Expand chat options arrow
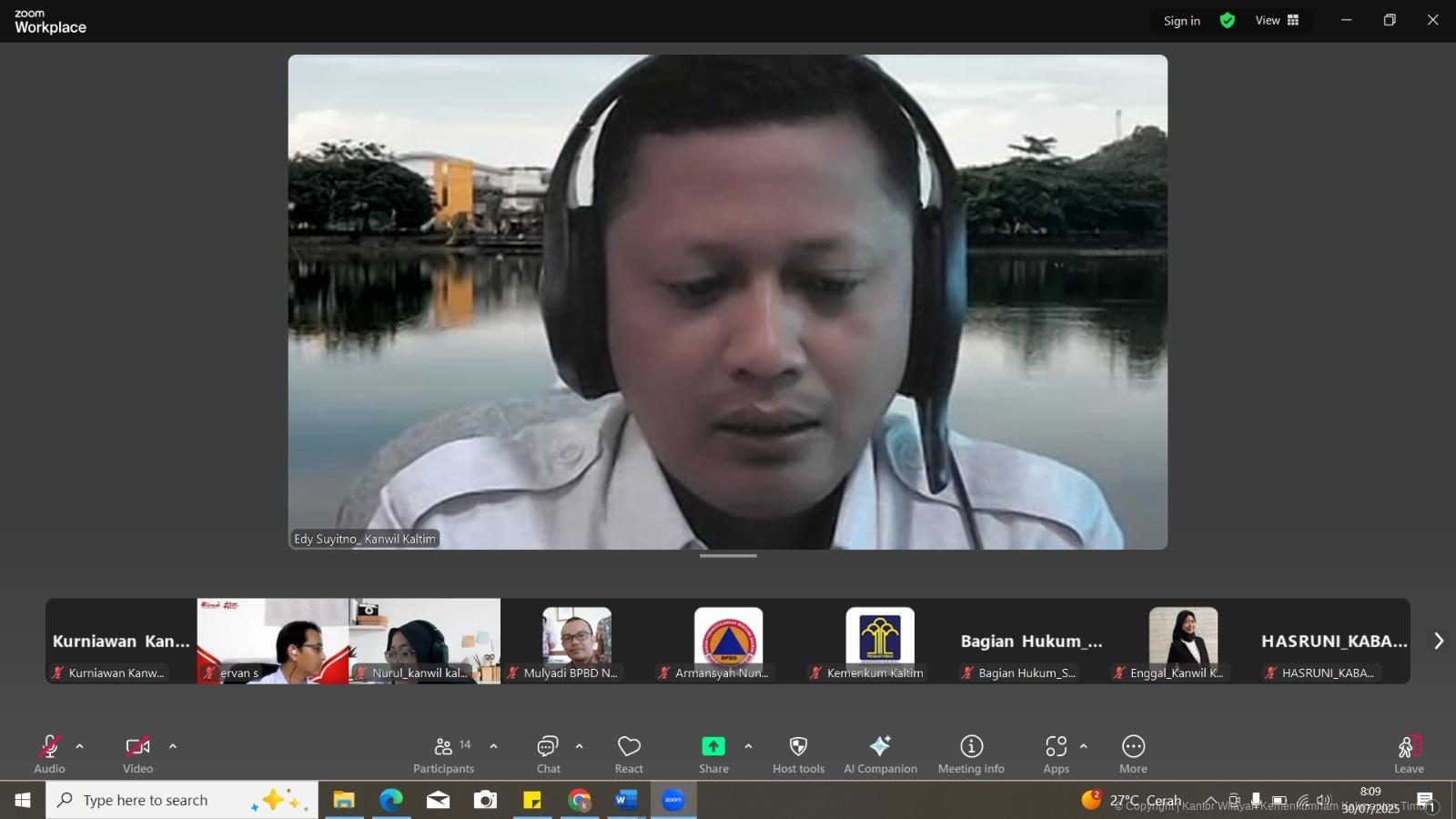Viewport: 1456px width, 819px height. tap(579, 746)
